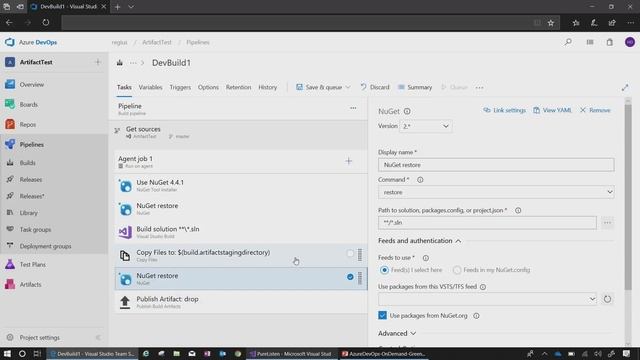The image size is (640, 360).
Task: Select the Build solution **\*.sln task
Action: pos(241,232)
